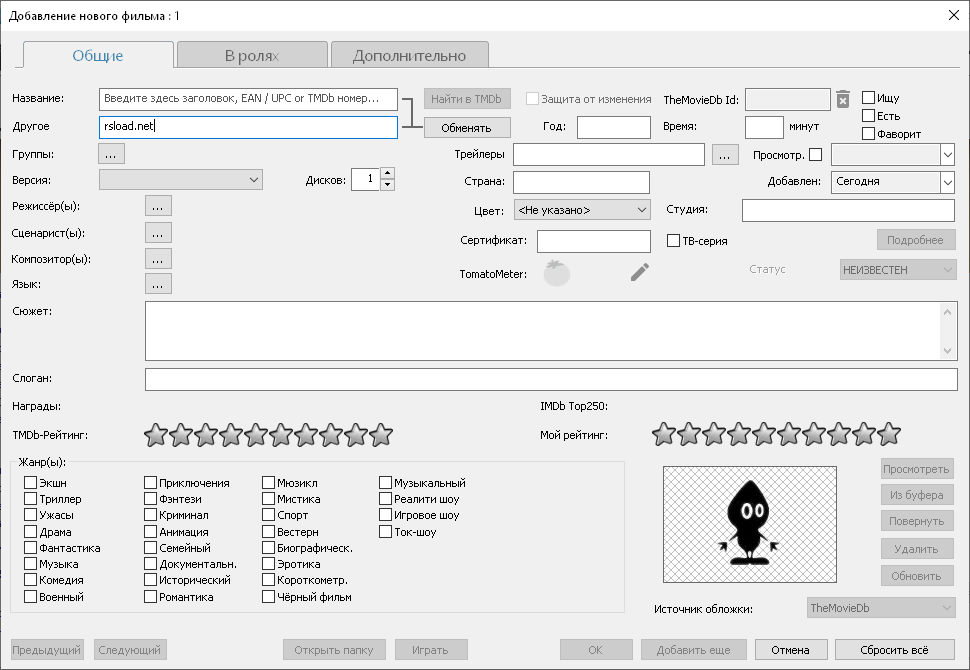Set first star of TMDb-Рейтинг
Screen dimensions: 970x670
[156, 435]
